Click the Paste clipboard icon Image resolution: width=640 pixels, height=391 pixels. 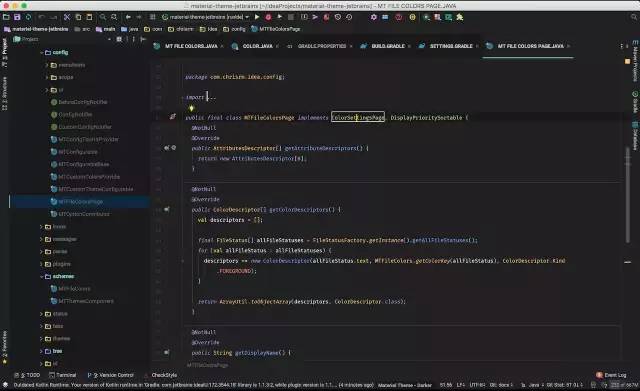[x=89, y=17]
